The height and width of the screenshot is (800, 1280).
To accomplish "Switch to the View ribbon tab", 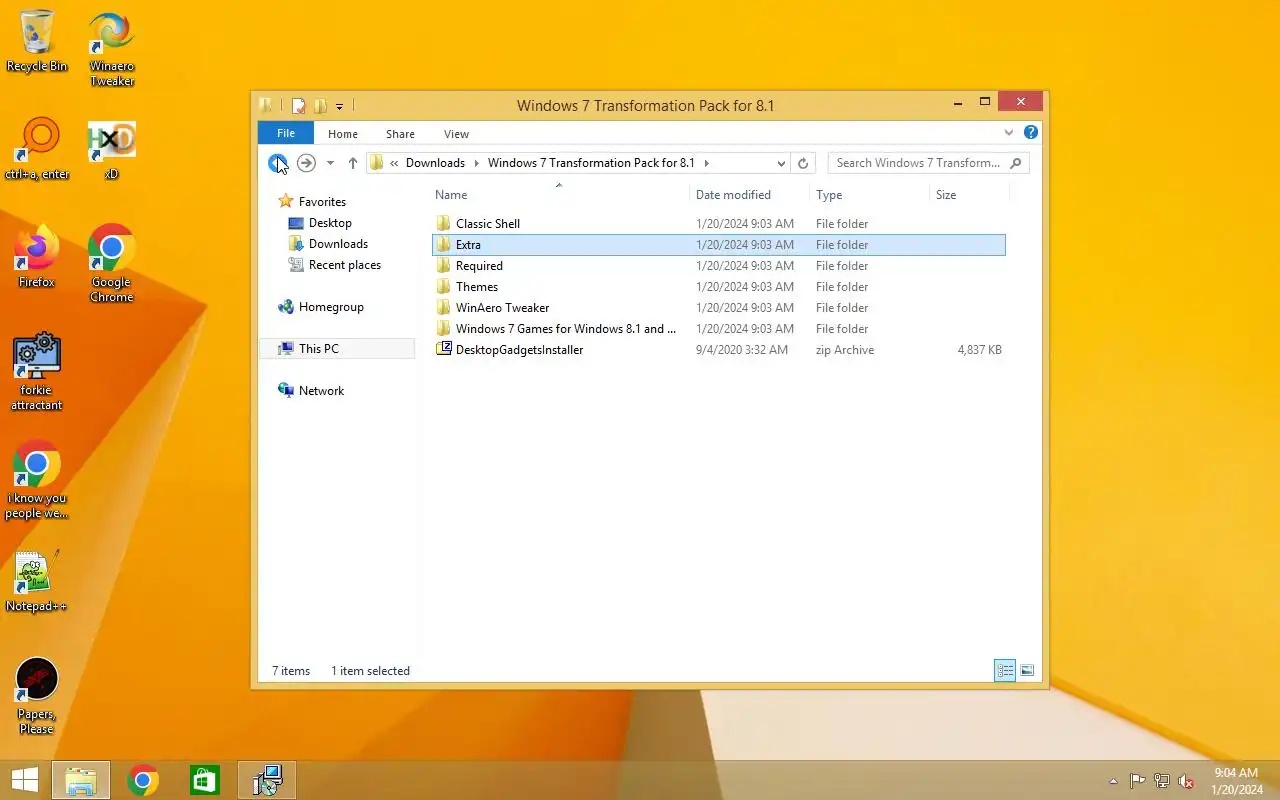I will tap(456, 134).
